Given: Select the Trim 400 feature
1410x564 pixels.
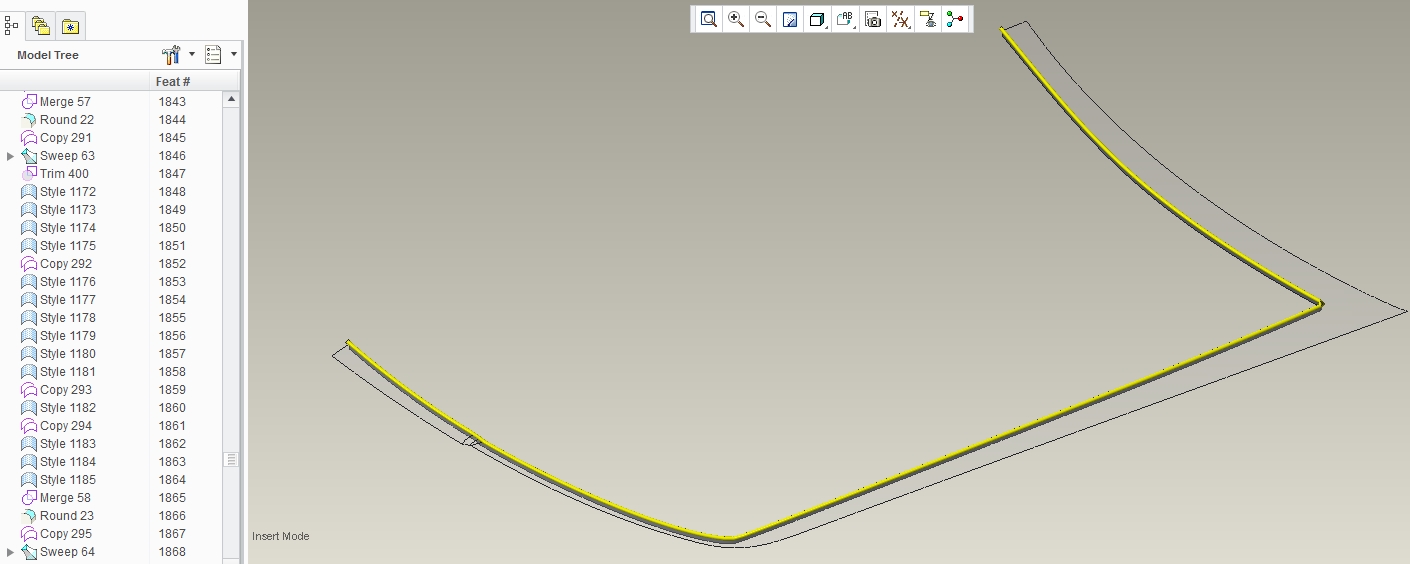Looking at the screenshot, I should [x=55, y=174].
